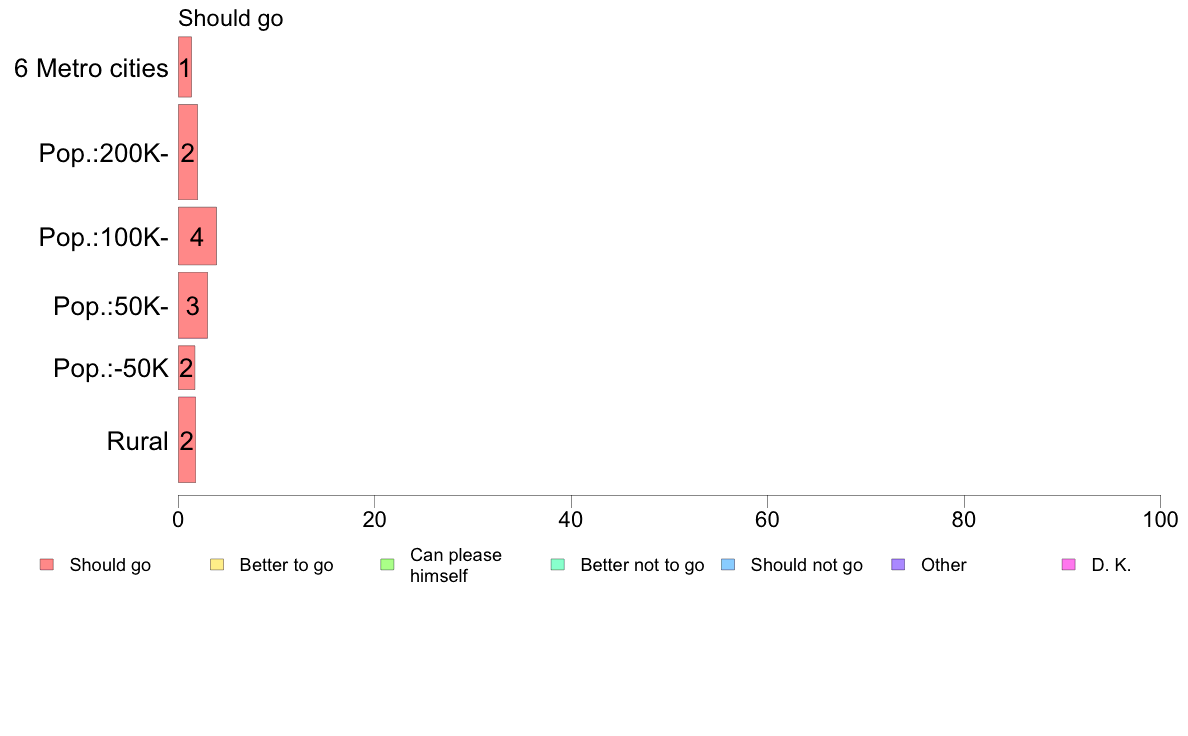Click the blue Should not go swatch
The image size is (1188, 736).
[x=728, y=565]
